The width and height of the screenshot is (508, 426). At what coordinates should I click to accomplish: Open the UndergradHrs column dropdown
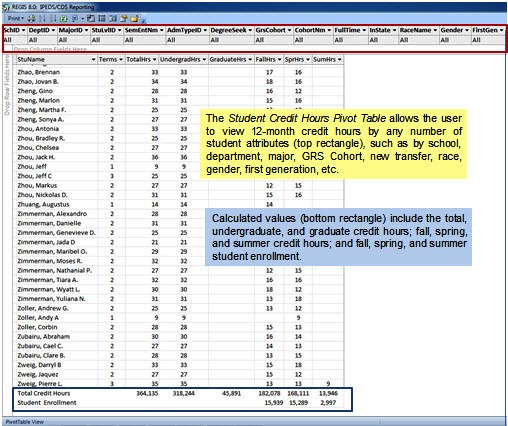coord(204,60)
